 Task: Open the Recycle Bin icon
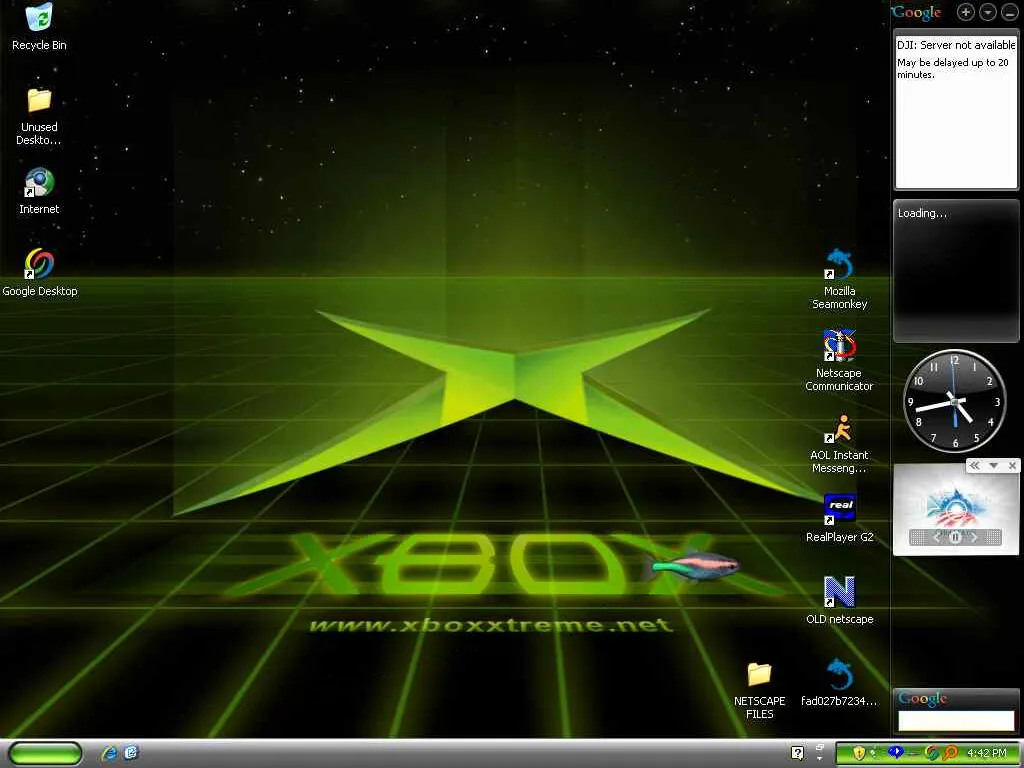click(39, 18)
